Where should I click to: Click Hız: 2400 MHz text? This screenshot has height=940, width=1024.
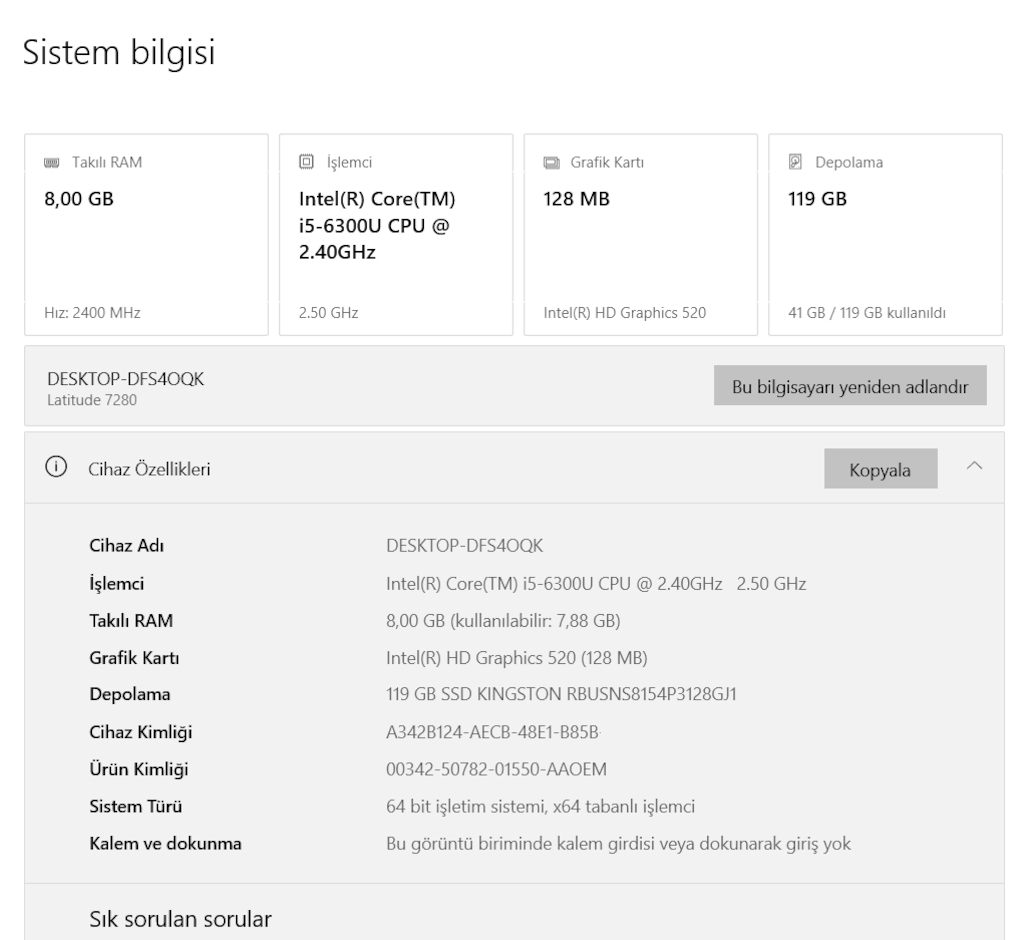(x=92, y=313)
